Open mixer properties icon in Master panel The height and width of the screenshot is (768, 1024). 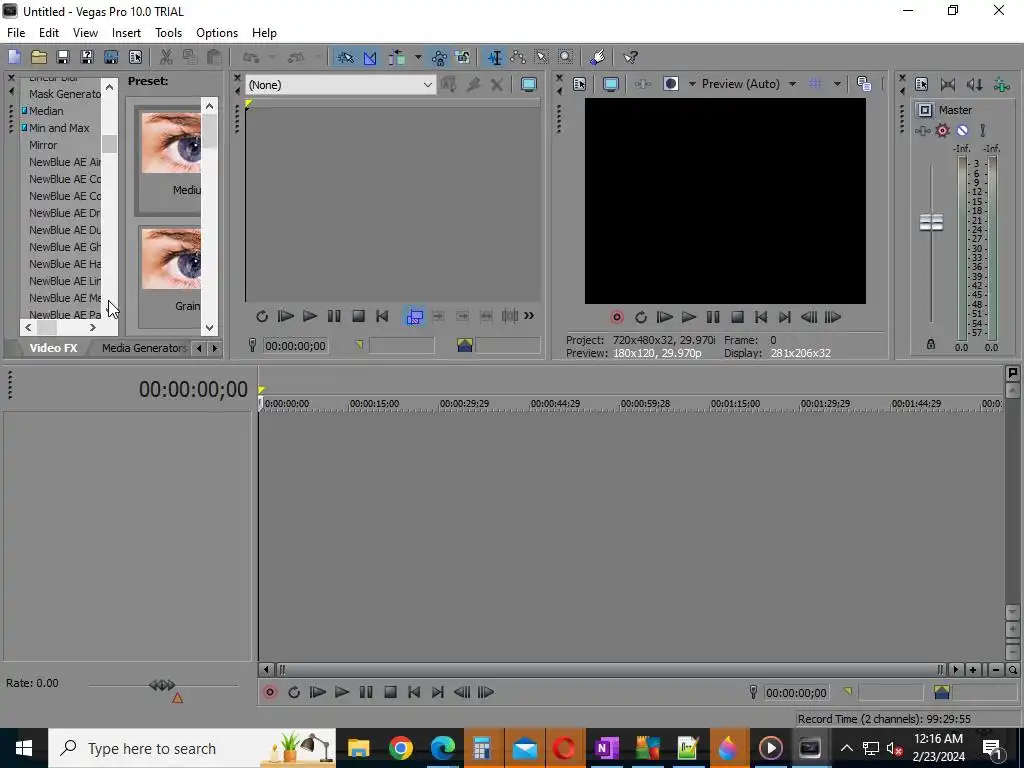point(921,84)
